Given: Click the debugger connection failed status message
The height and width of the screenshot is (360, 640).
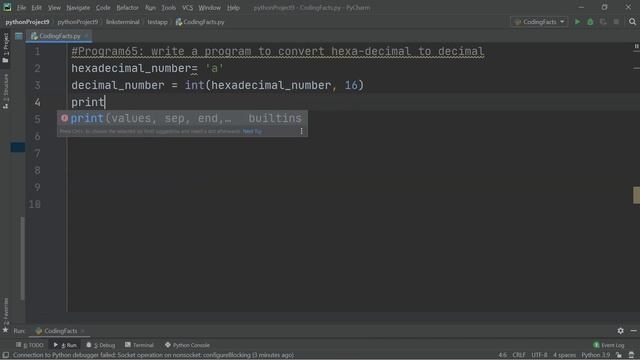Looking at the screenshot, I should (153, 356).
